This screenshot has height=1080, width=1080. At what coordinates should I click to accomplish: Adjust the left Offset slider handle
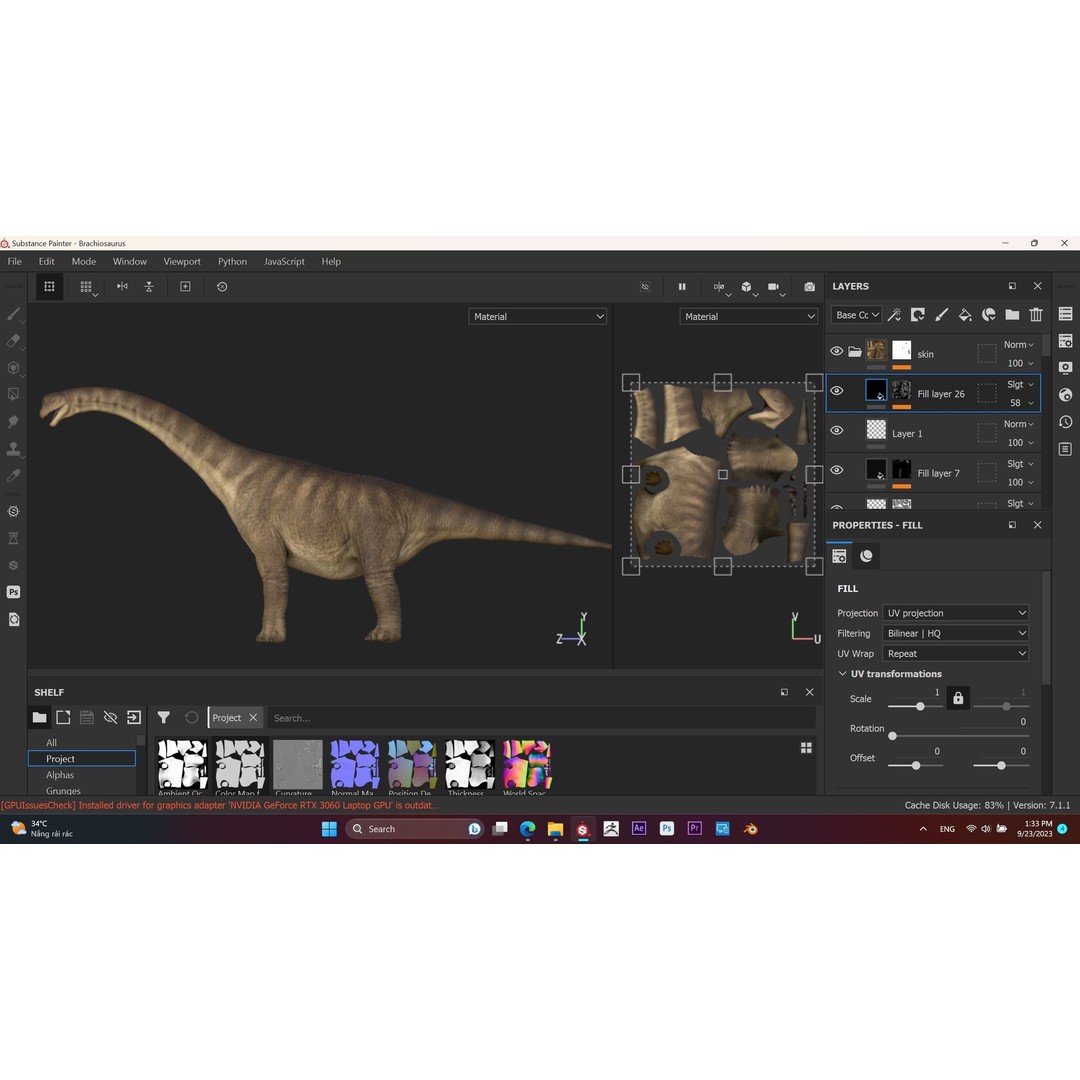pos(916,766)
